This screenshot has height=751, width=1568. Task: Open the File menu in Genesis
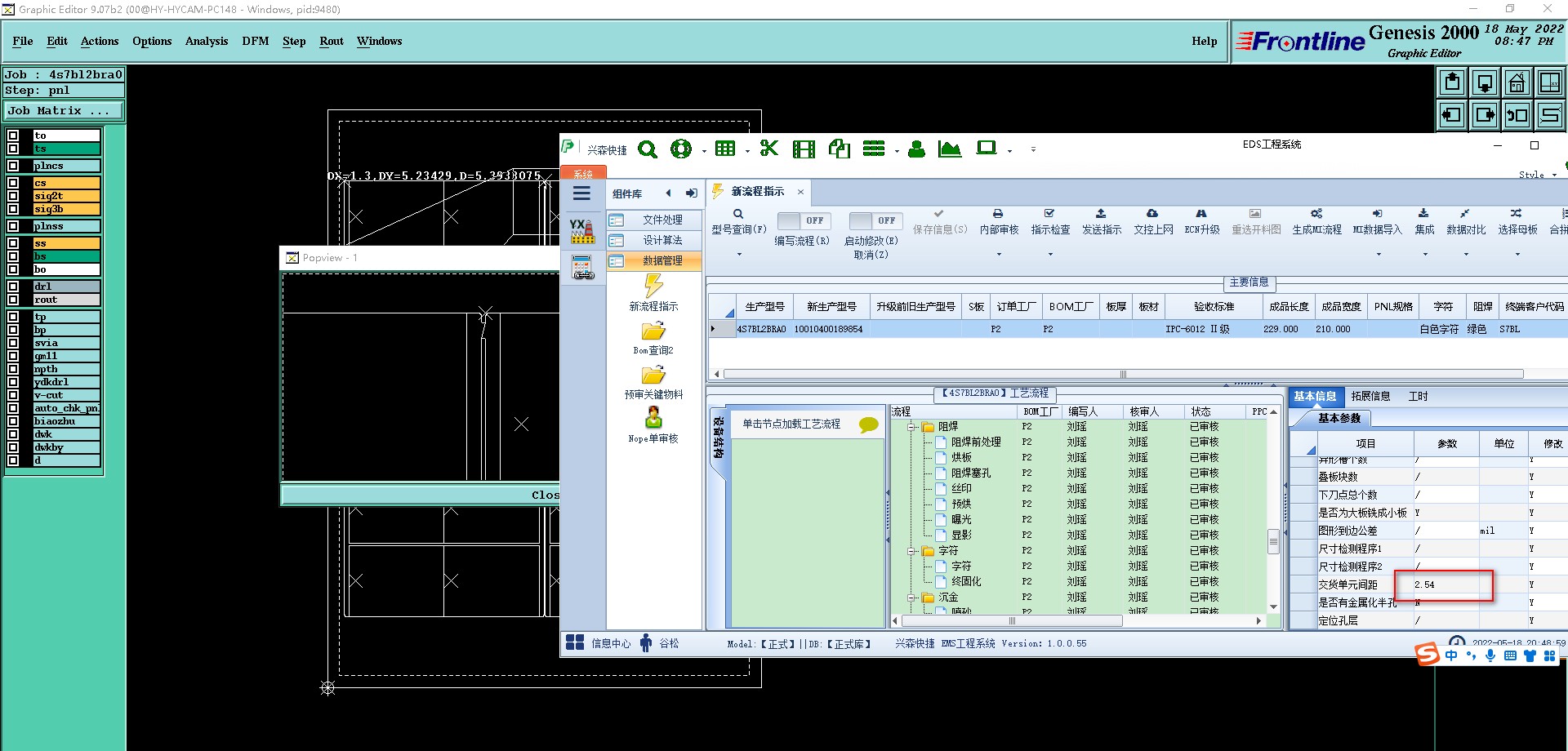(x=23, y=41)
